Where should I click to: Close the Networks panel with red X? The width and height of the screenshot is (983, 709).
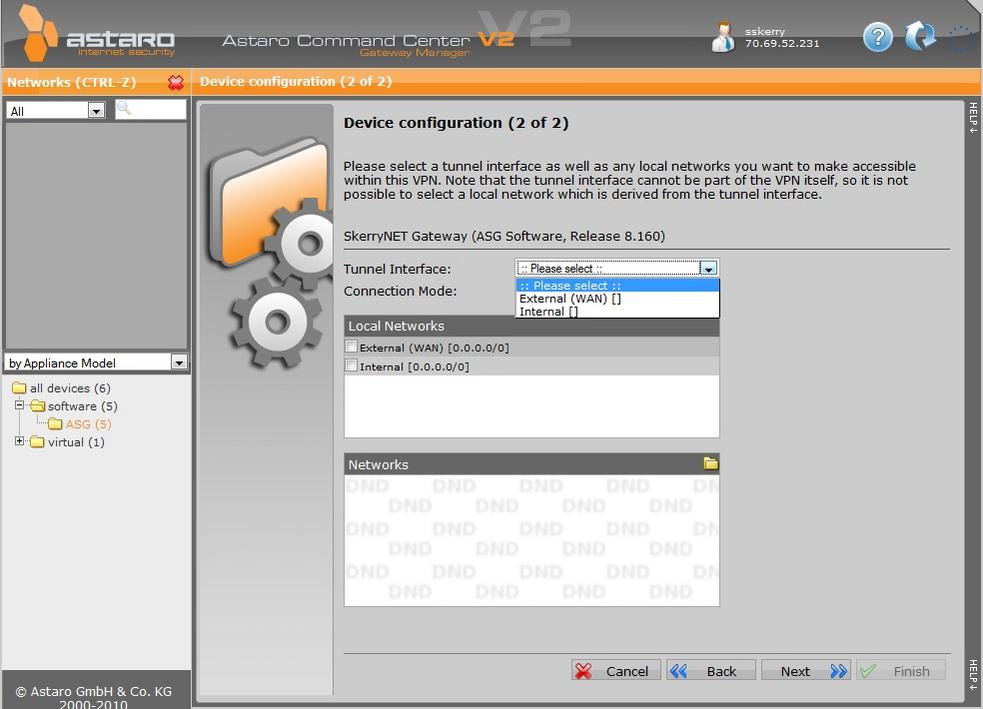click(x=176, y=83)
